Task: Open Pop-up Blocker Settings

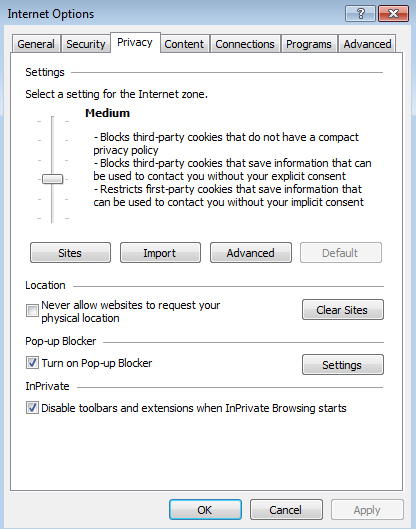Action: (343, 365)
